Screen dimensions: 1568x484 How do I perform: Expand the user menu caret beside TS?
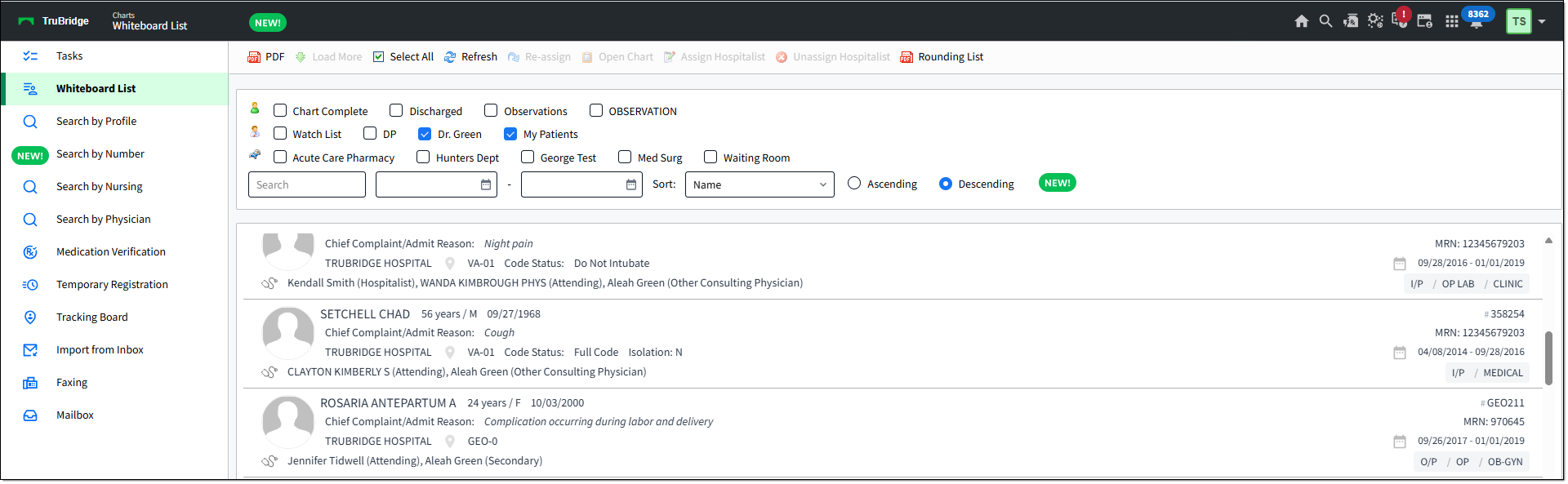(x=1542, y=22)
